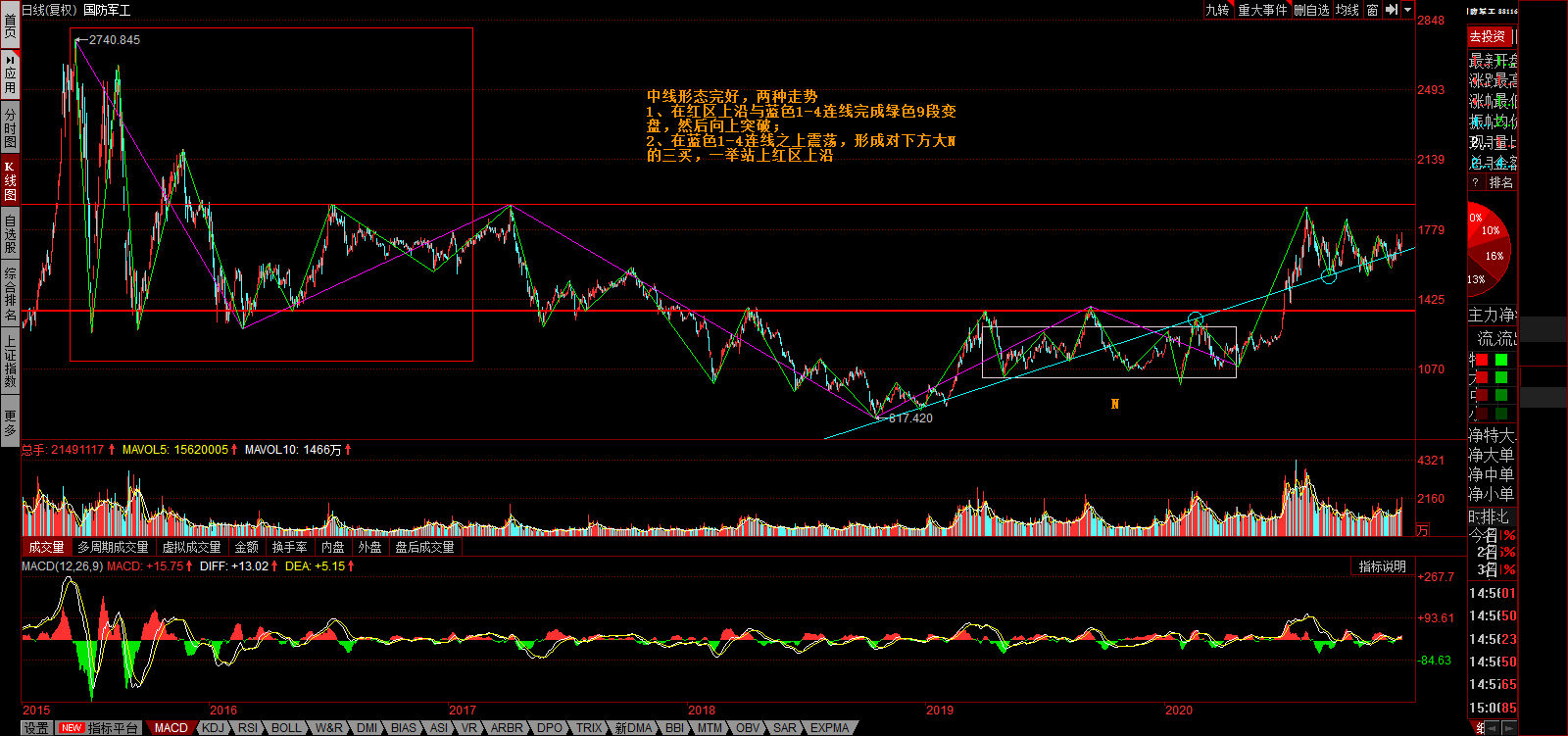Click the 窗 window toolbar button
The image size is (1568, 736).
[1373, 10]
